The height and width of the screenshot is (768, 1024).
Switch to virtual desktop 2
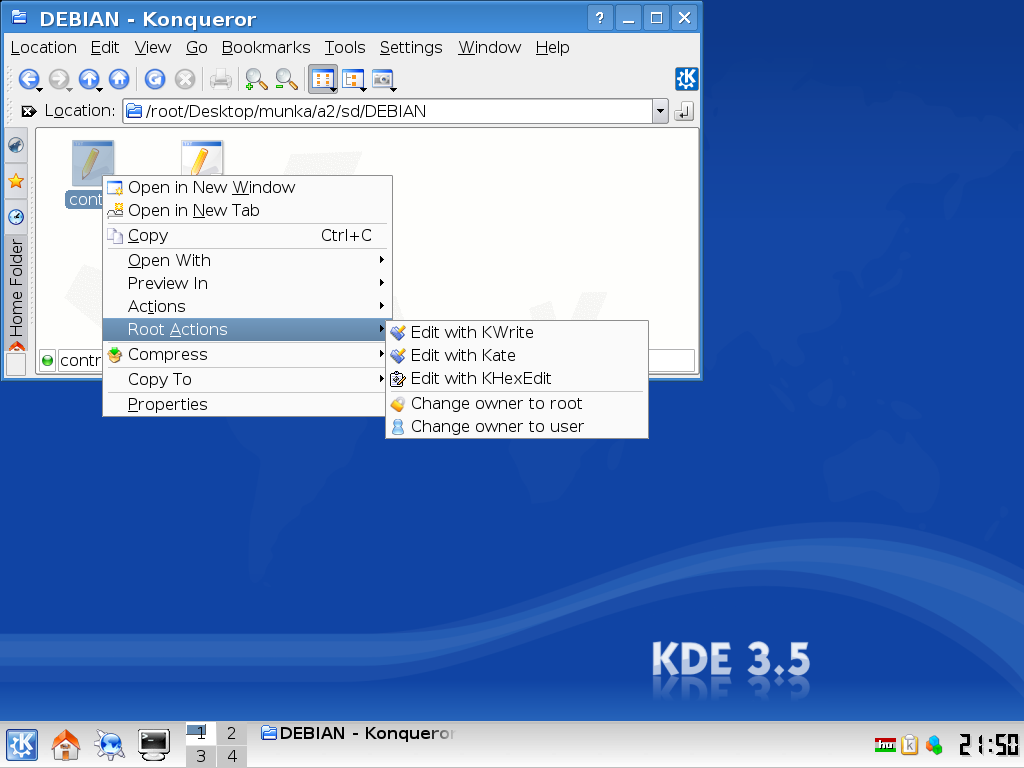point(231,733)
